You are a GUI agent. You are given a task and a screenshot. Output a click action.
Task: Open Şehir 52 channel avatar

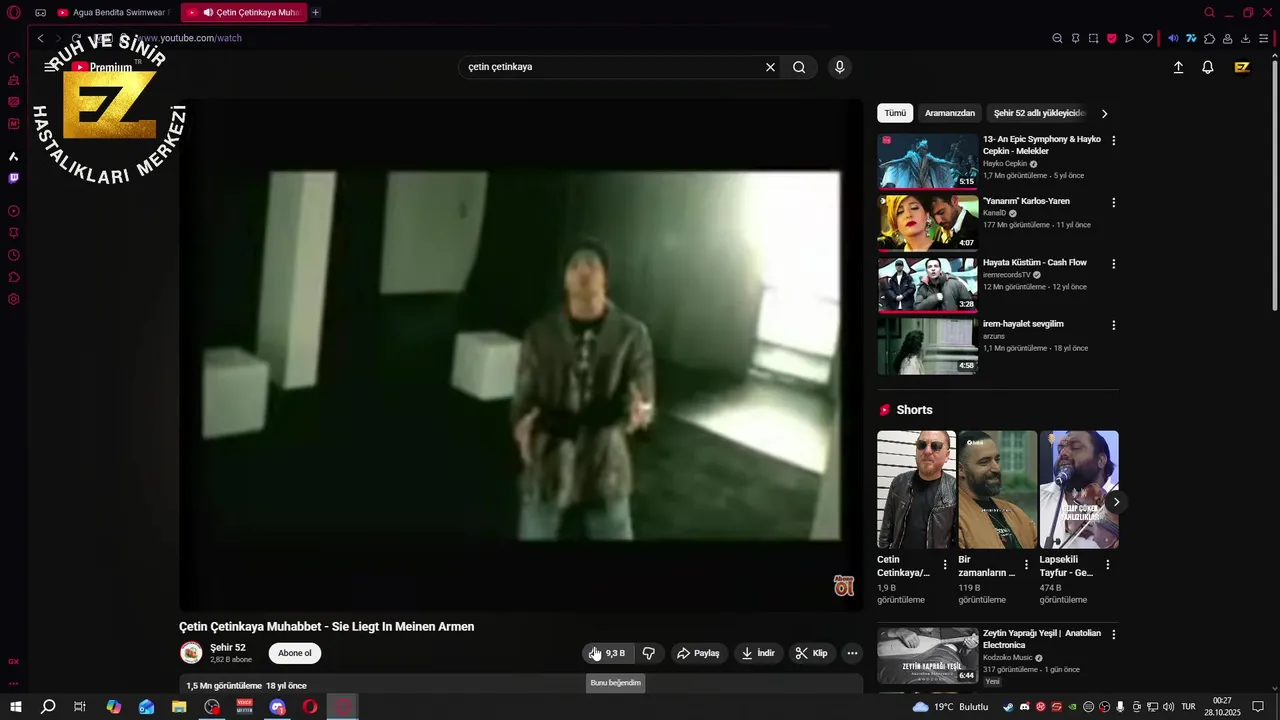191,653
